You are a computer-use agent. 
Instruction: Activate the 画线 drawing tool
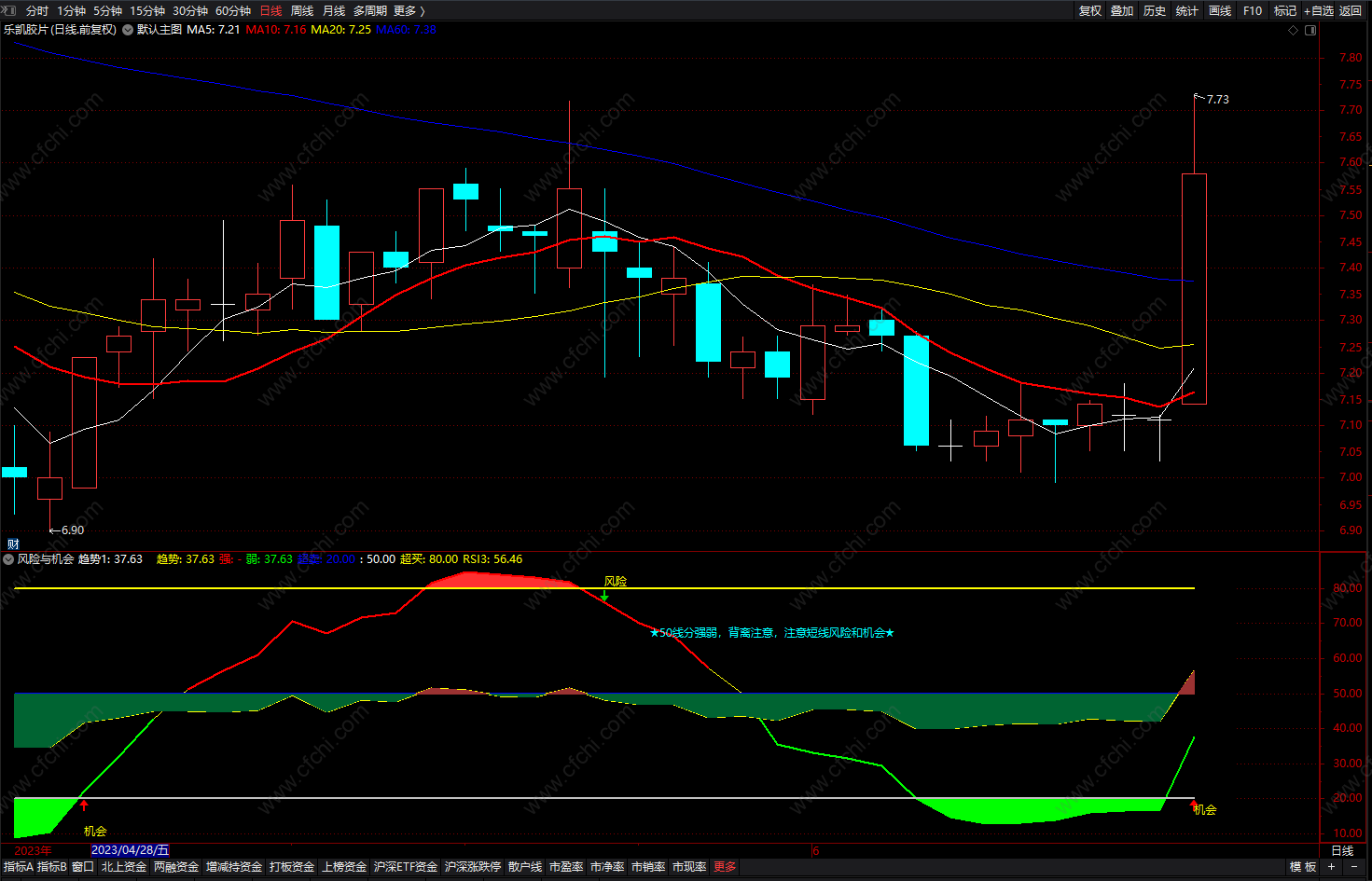(1220, 10)
